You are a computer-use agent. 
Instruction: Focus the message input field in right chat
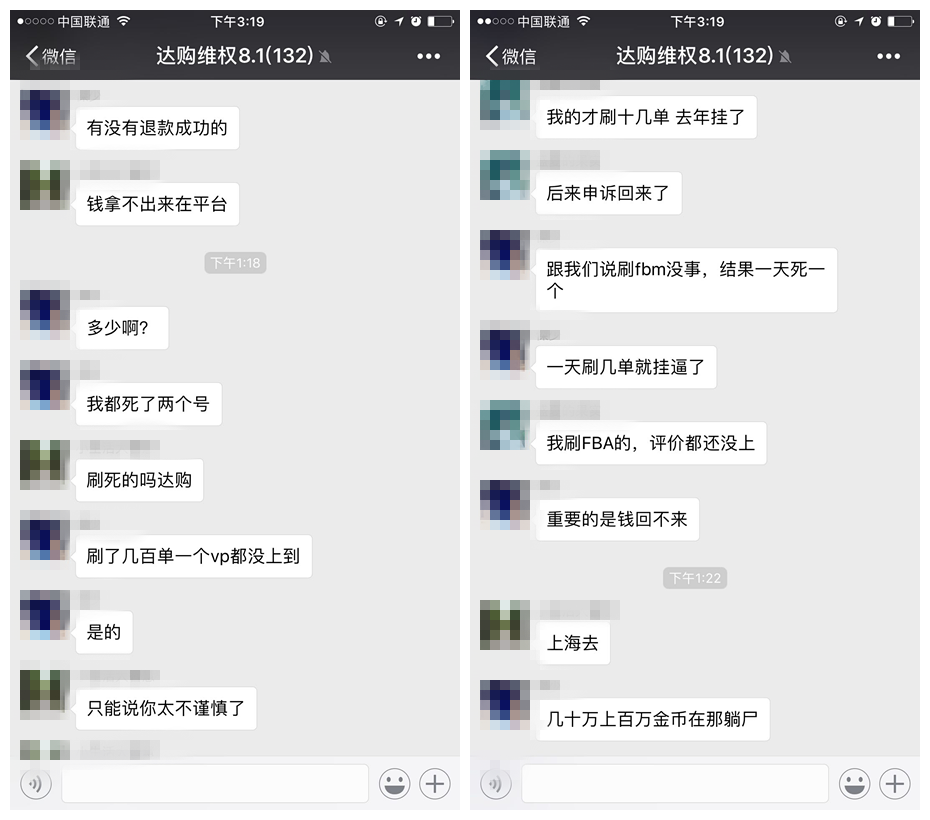click(674, 783)
